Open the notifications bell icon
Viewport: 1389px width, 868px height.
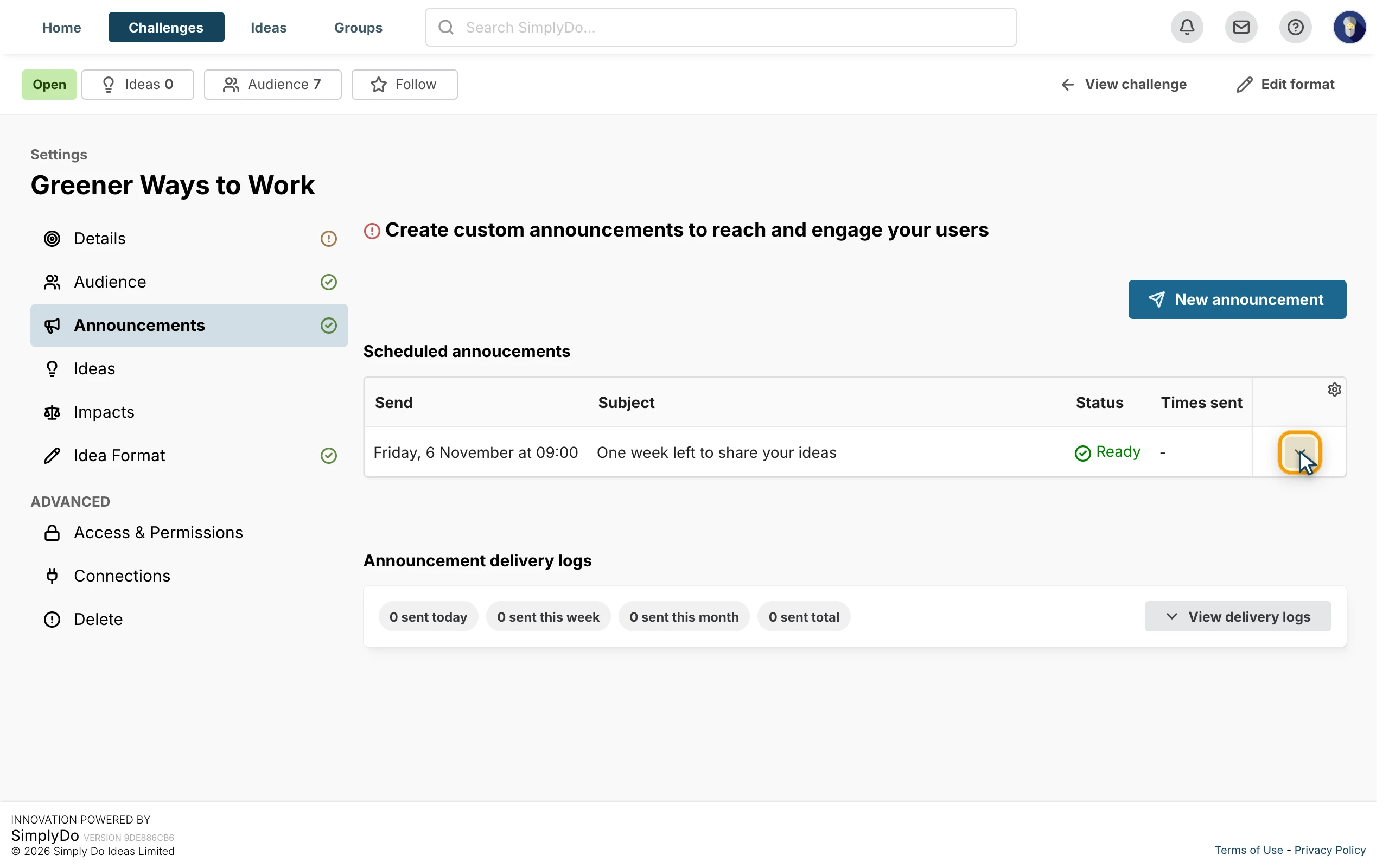pos(1187,27)
